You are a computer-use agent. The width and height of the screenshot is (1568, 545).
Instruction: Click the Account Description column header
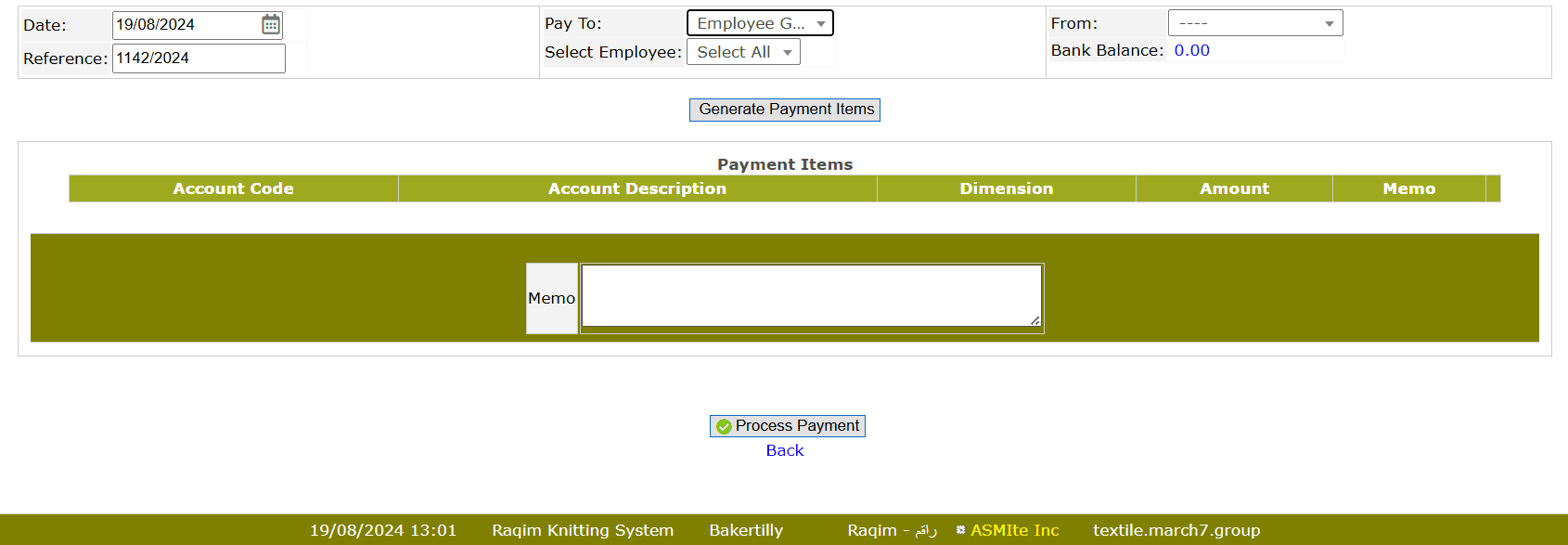[637, 188]
